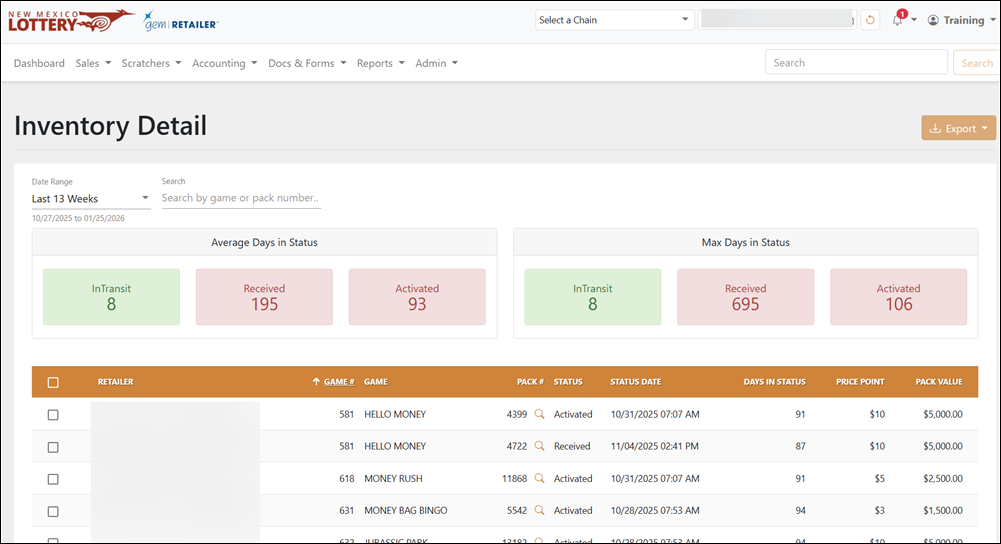Viewport: 1001px width, 544px height.
Task: Click magnifier icon next to pack 4722
Action: (539, 446)
